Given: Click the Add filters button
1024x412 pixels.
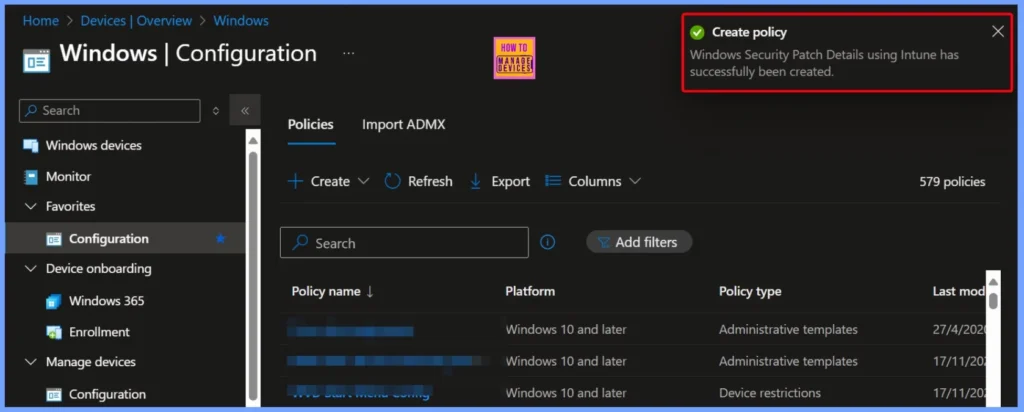Looking at the screenshot, I should coord(639,242).
